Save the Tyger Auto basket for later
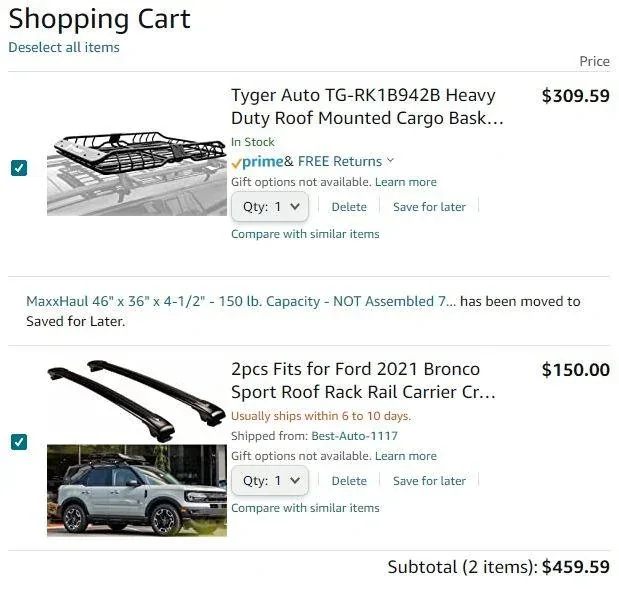The height and width of the screenshot is (589, 619). coord(429,207)
